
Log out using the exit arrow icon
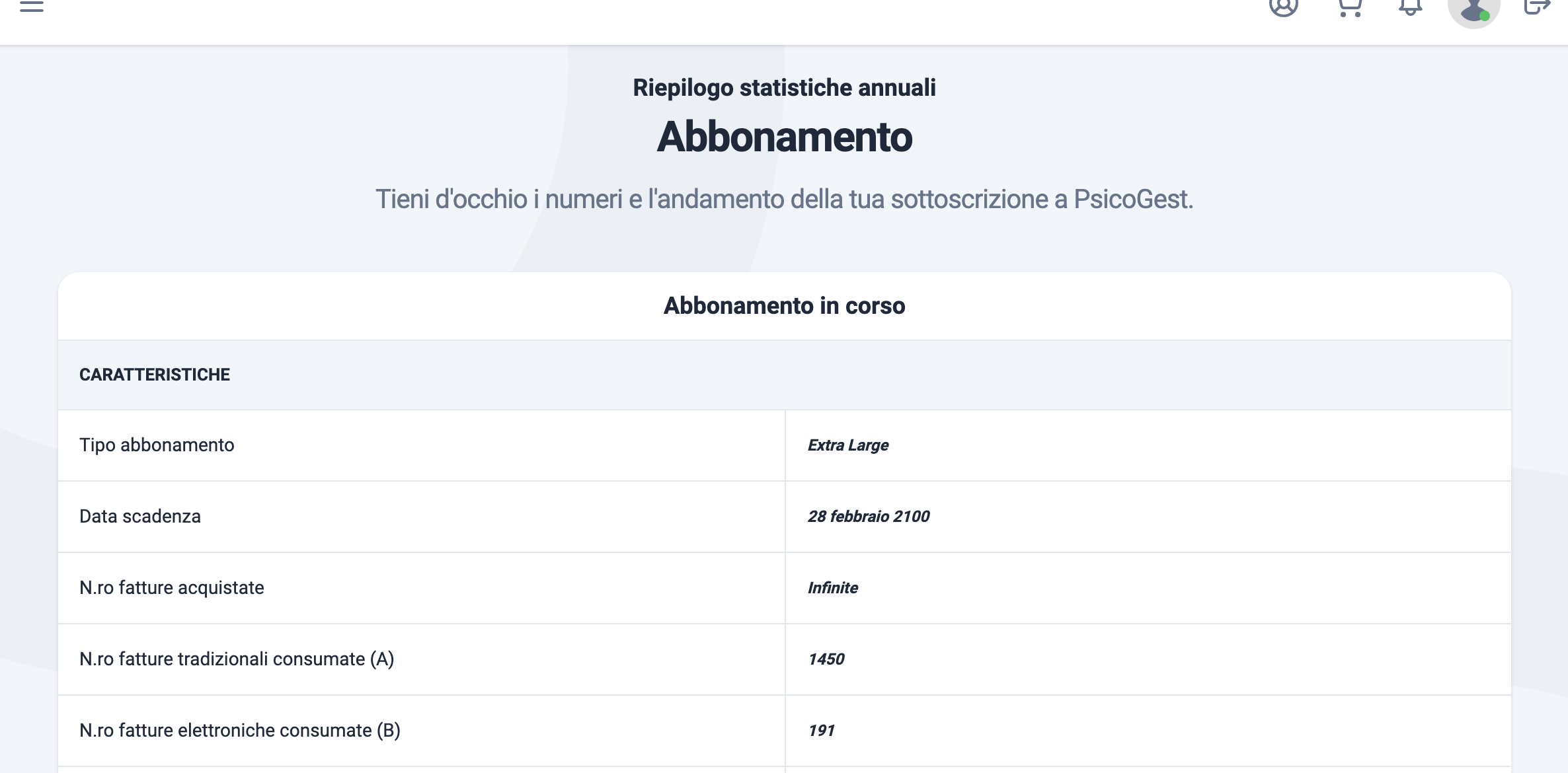click(1537, 6)
